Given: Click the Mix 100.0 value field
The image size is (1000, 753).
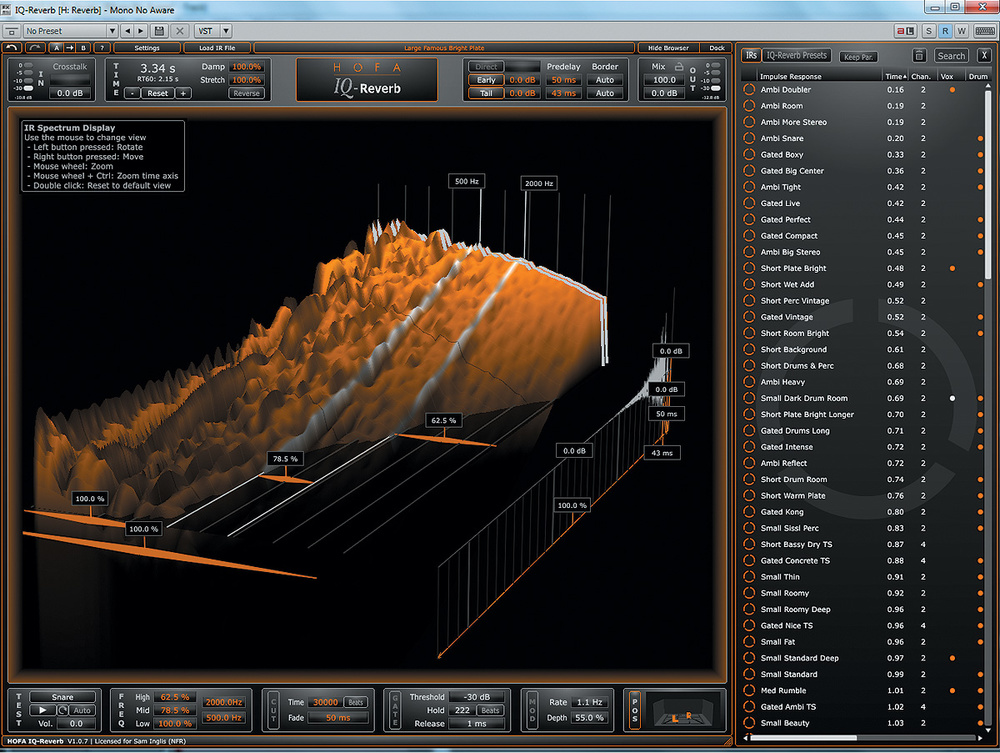Looking at the screenshot, I should click(664, 80).
